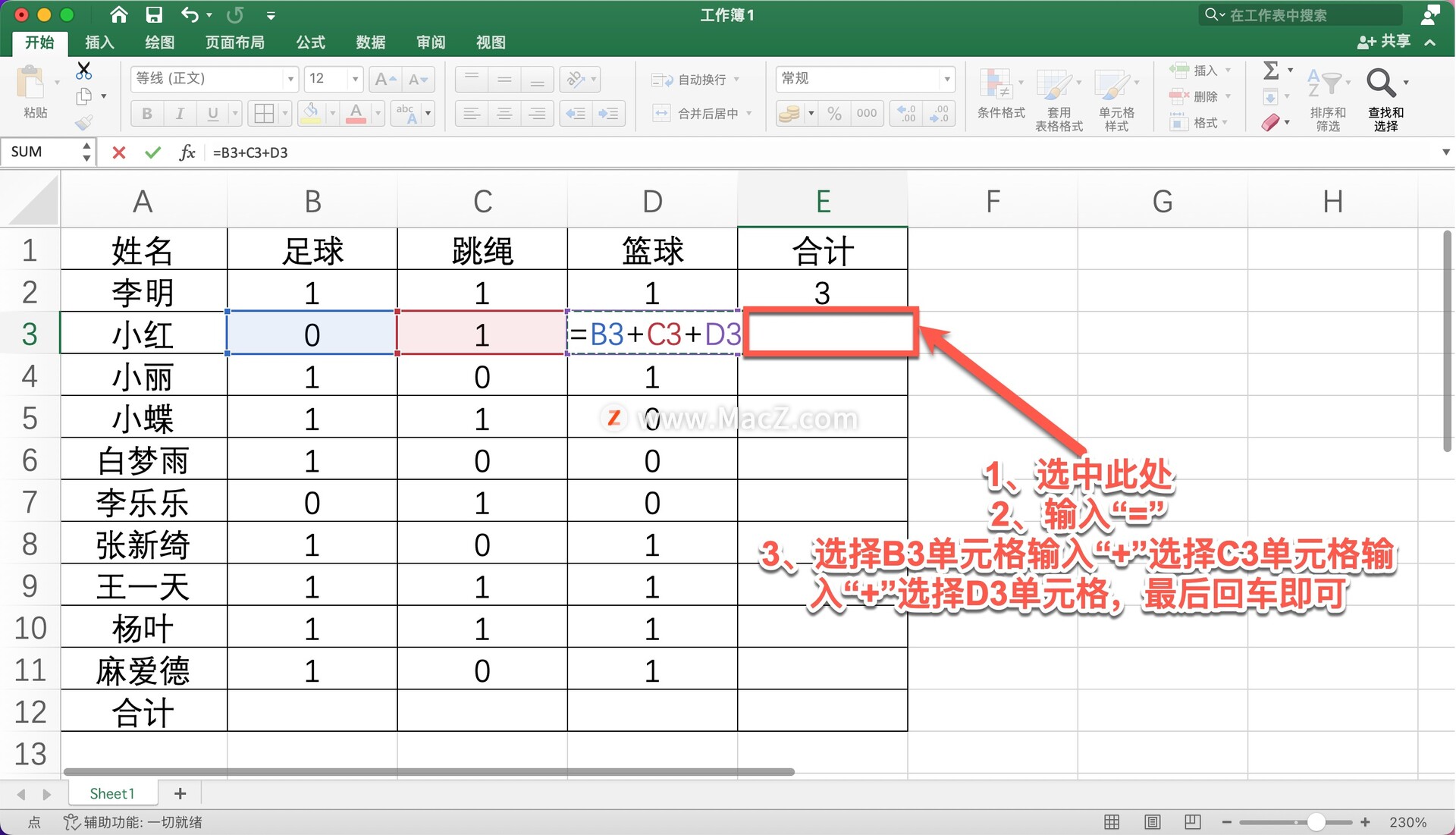Select the format painter brush
The image size is (1456, 835).
coord(84,121)
